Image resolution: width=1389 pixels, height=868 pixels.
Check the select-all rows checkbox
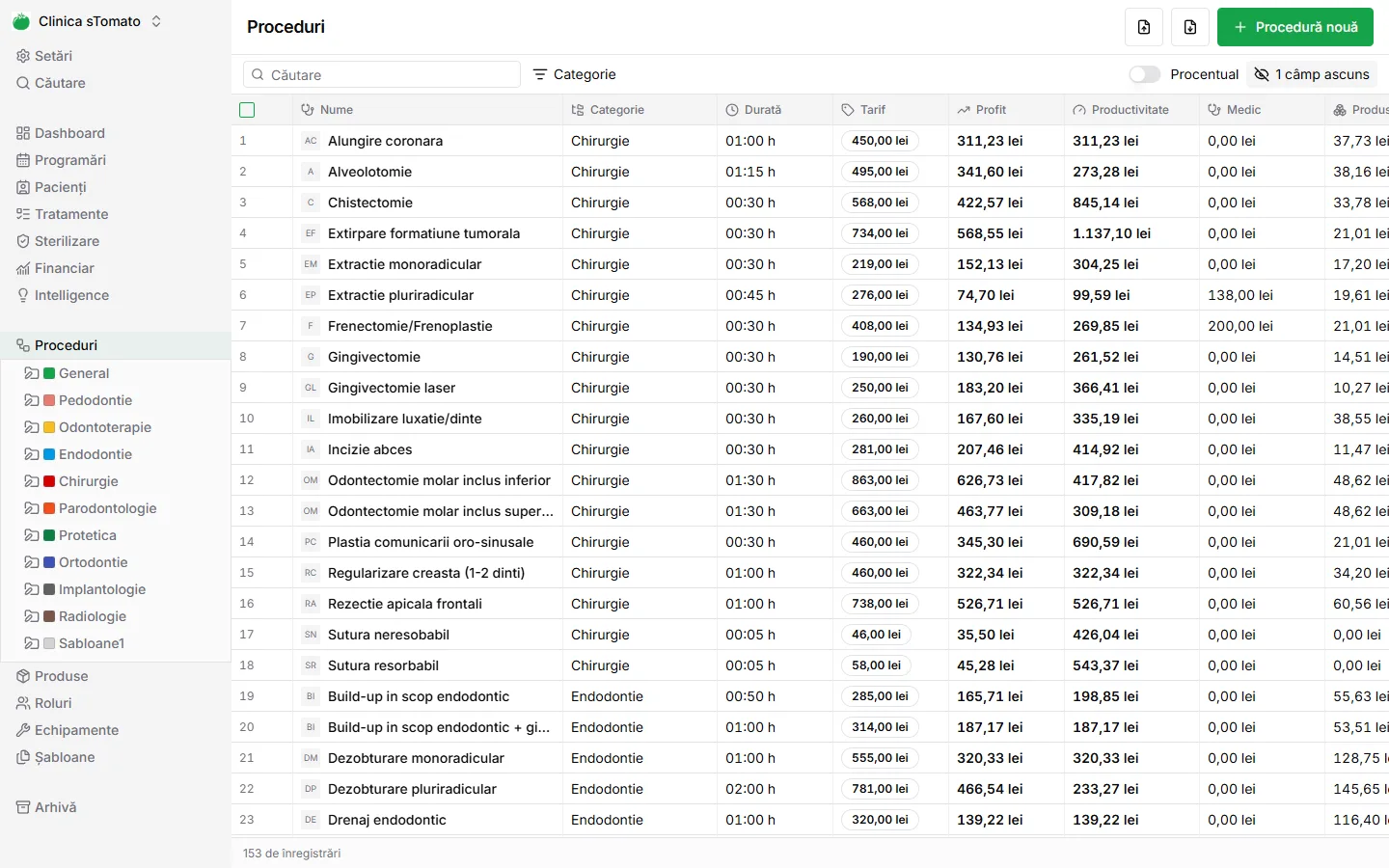pyautogui.click(x=247, y=110)
